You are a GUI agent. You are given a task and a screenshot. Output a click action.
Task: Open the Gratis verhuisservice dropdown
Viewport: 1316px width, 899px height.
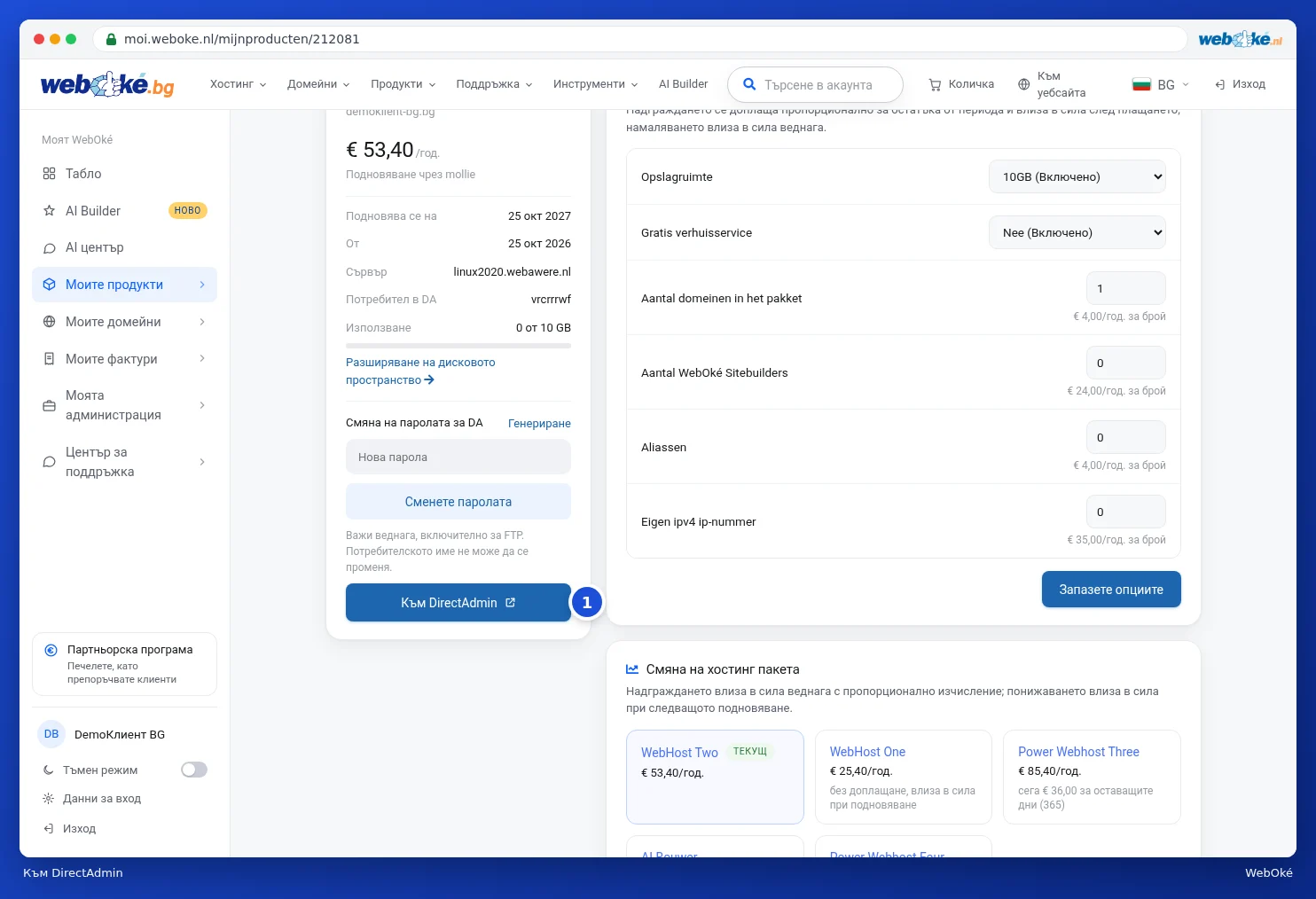coord(1077,232)
